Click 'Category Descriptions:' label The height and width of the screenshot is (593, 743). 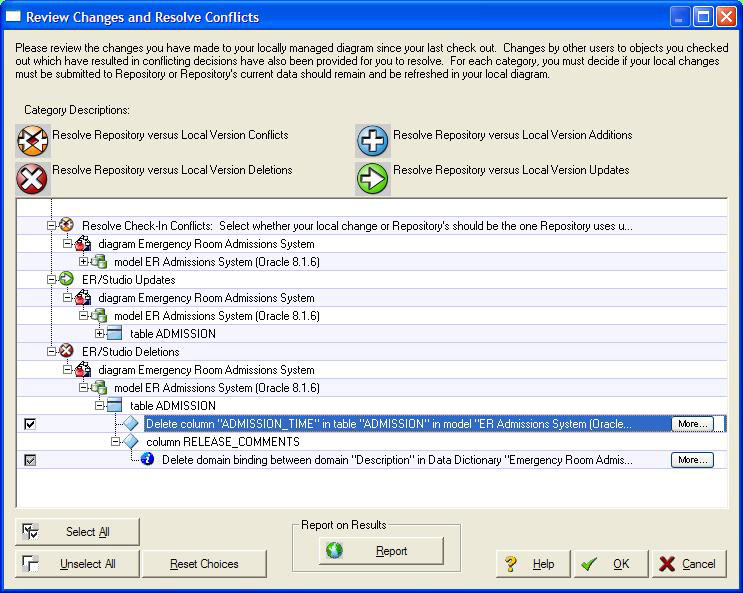click(77, 110)
